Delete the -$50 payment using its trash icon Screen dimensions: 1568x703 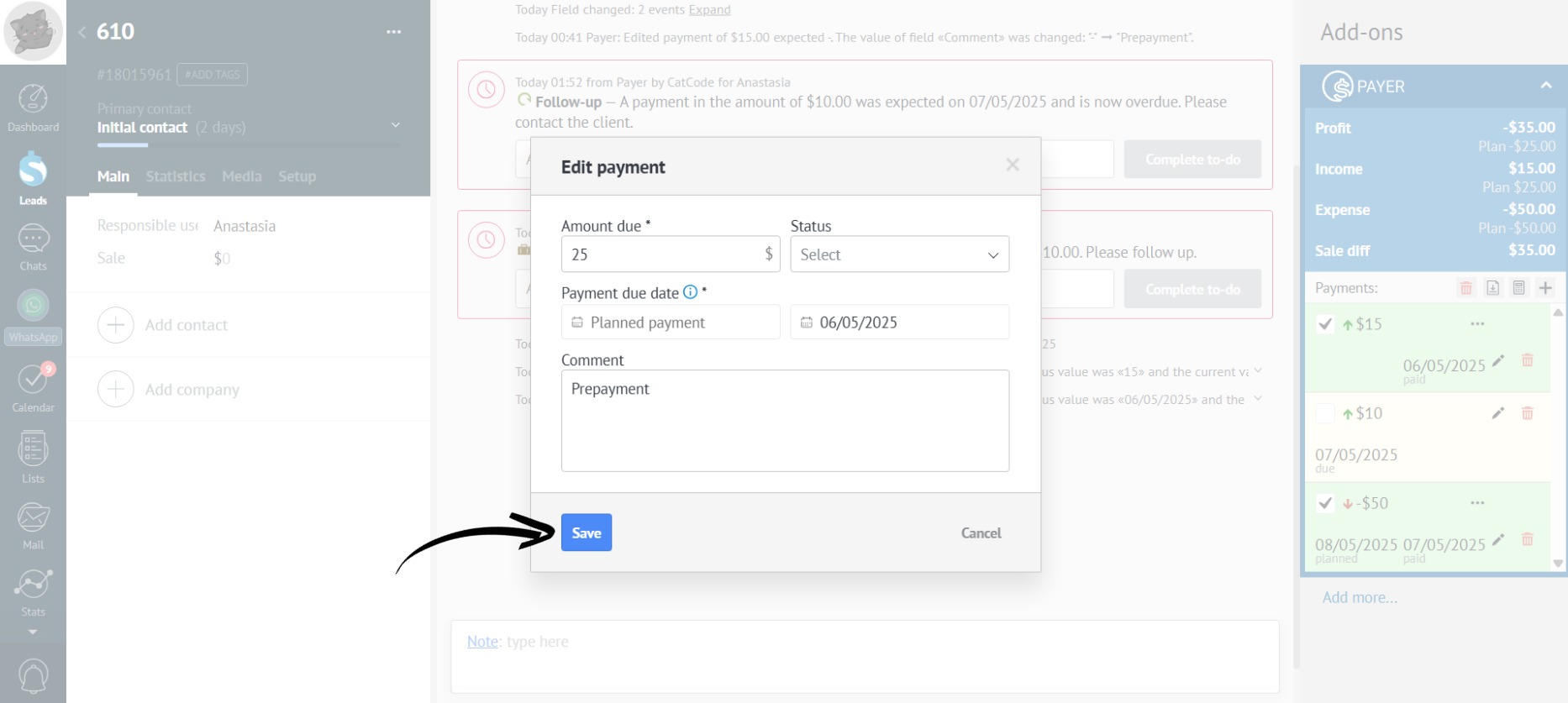point(1528,539)
